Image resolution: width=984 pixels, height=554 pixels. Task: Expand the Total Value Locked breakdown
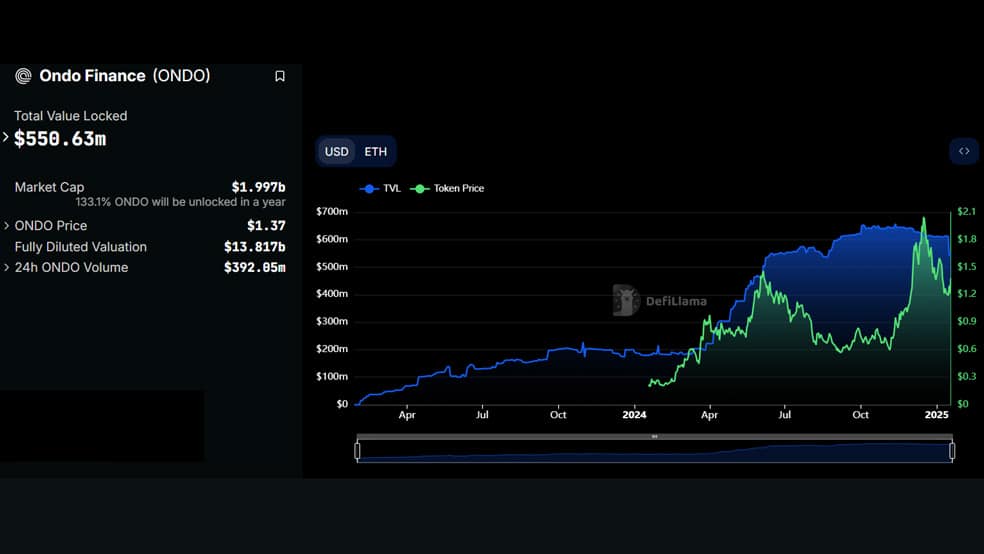(6, 137)
